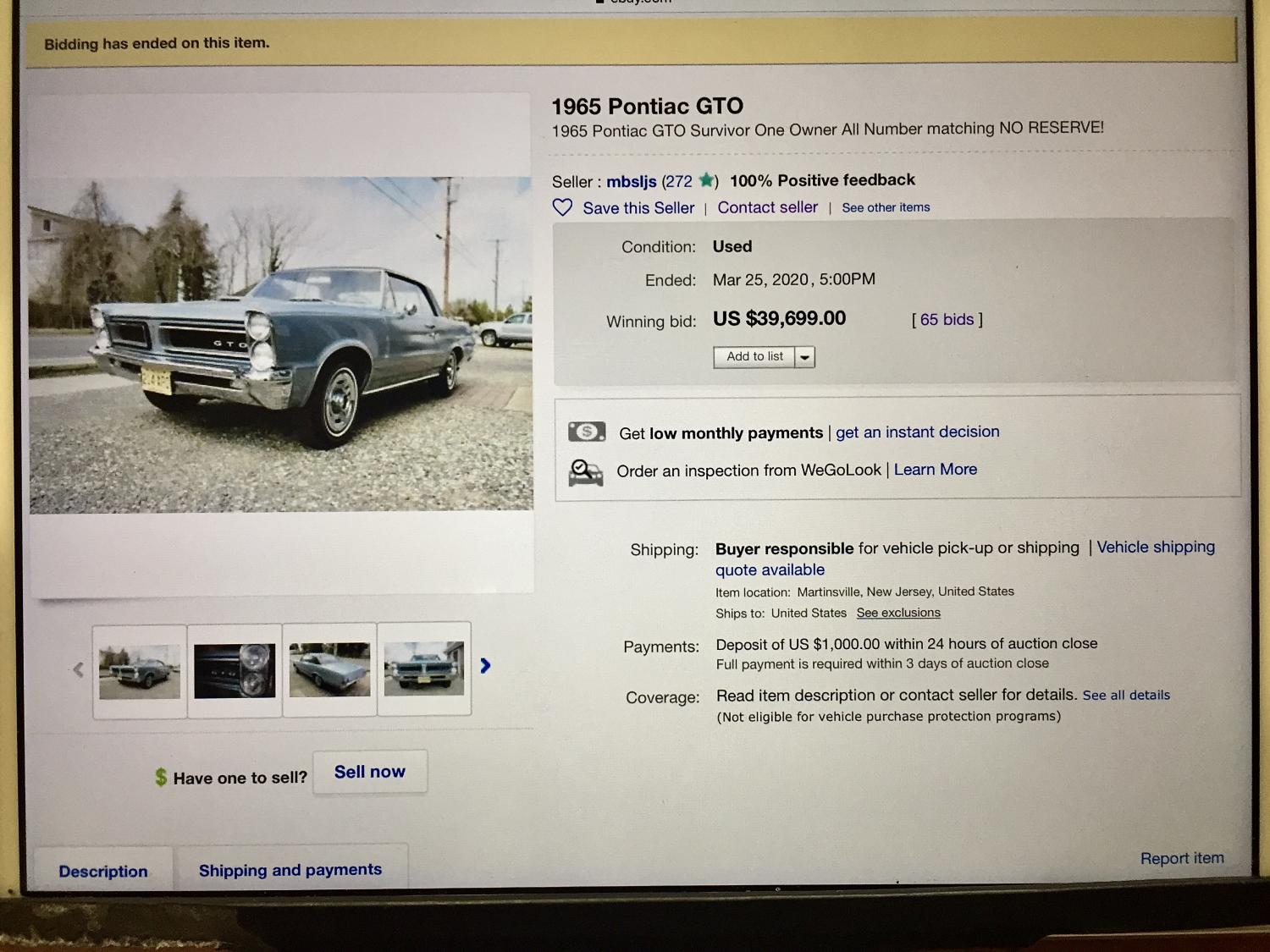Show next thumbnails with right arrow

click(485, 666)
